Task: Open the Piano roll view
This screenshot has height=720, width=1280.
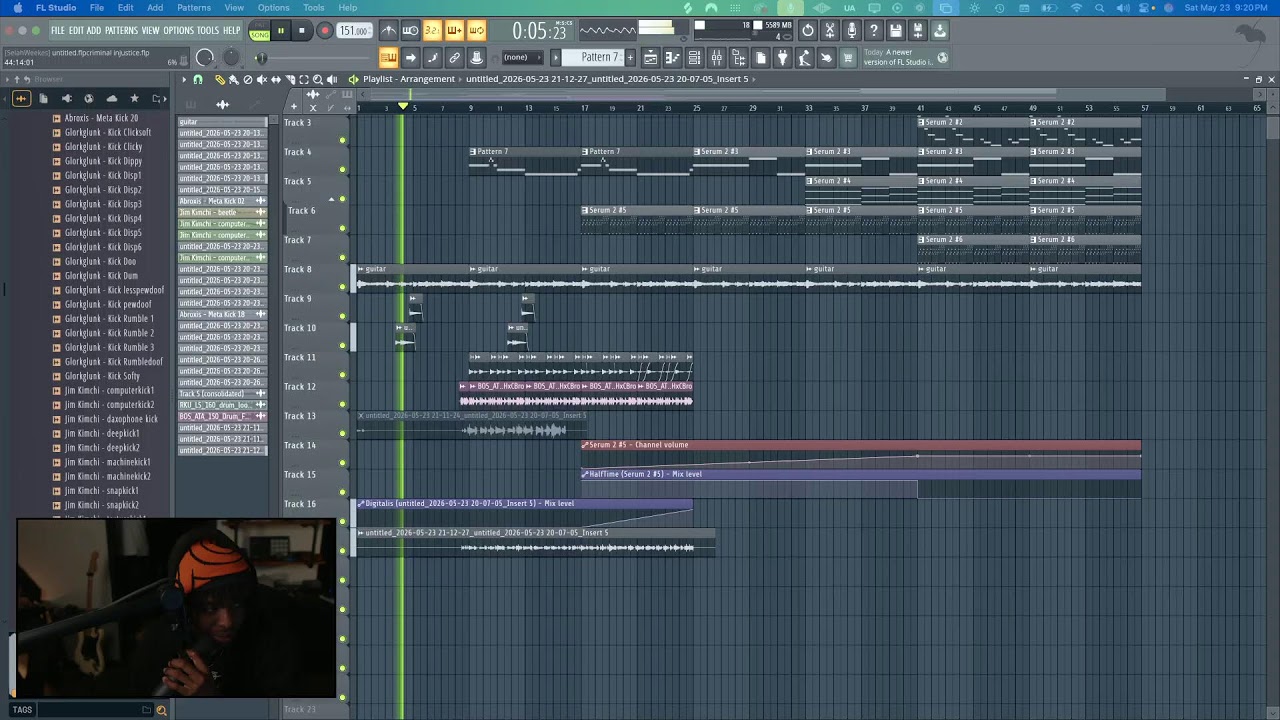Action: 672,58
